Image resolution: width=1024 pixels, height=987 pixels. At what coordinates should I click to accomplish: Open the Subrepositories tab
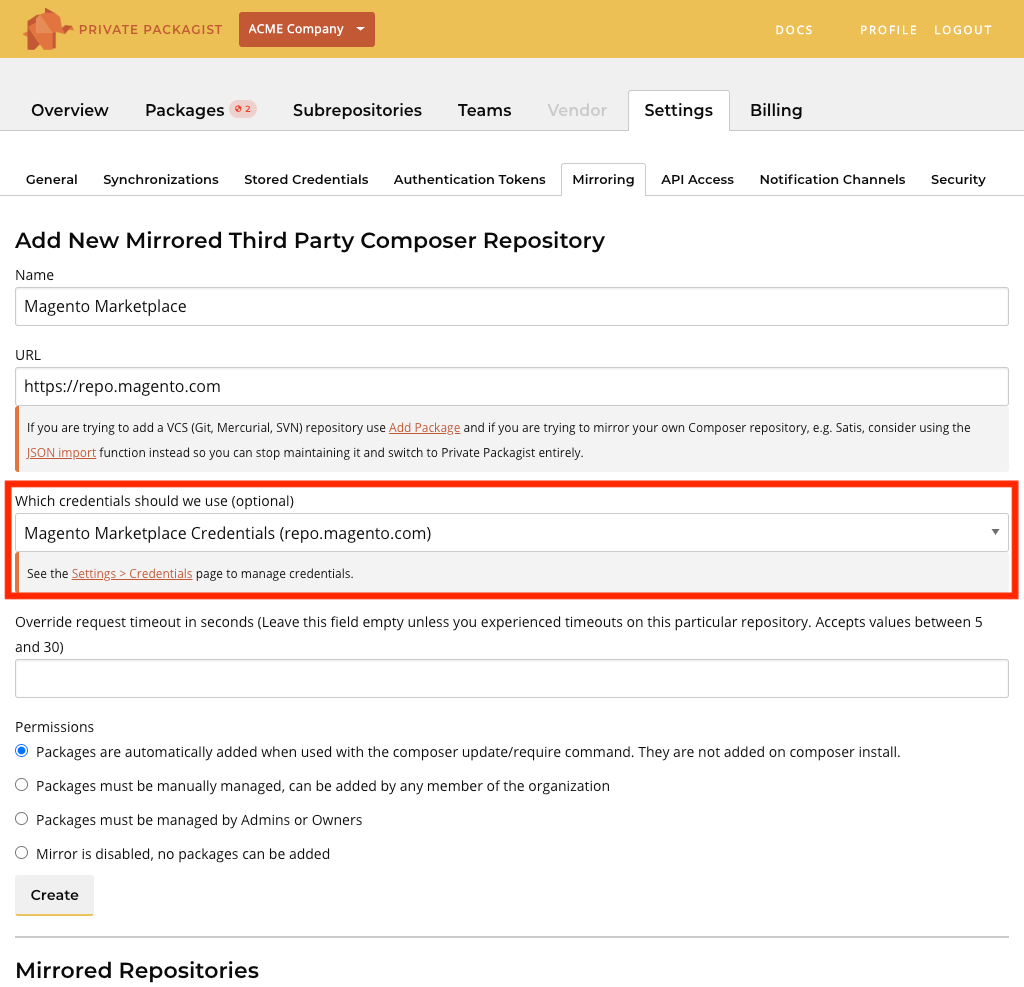pos(357,110)
